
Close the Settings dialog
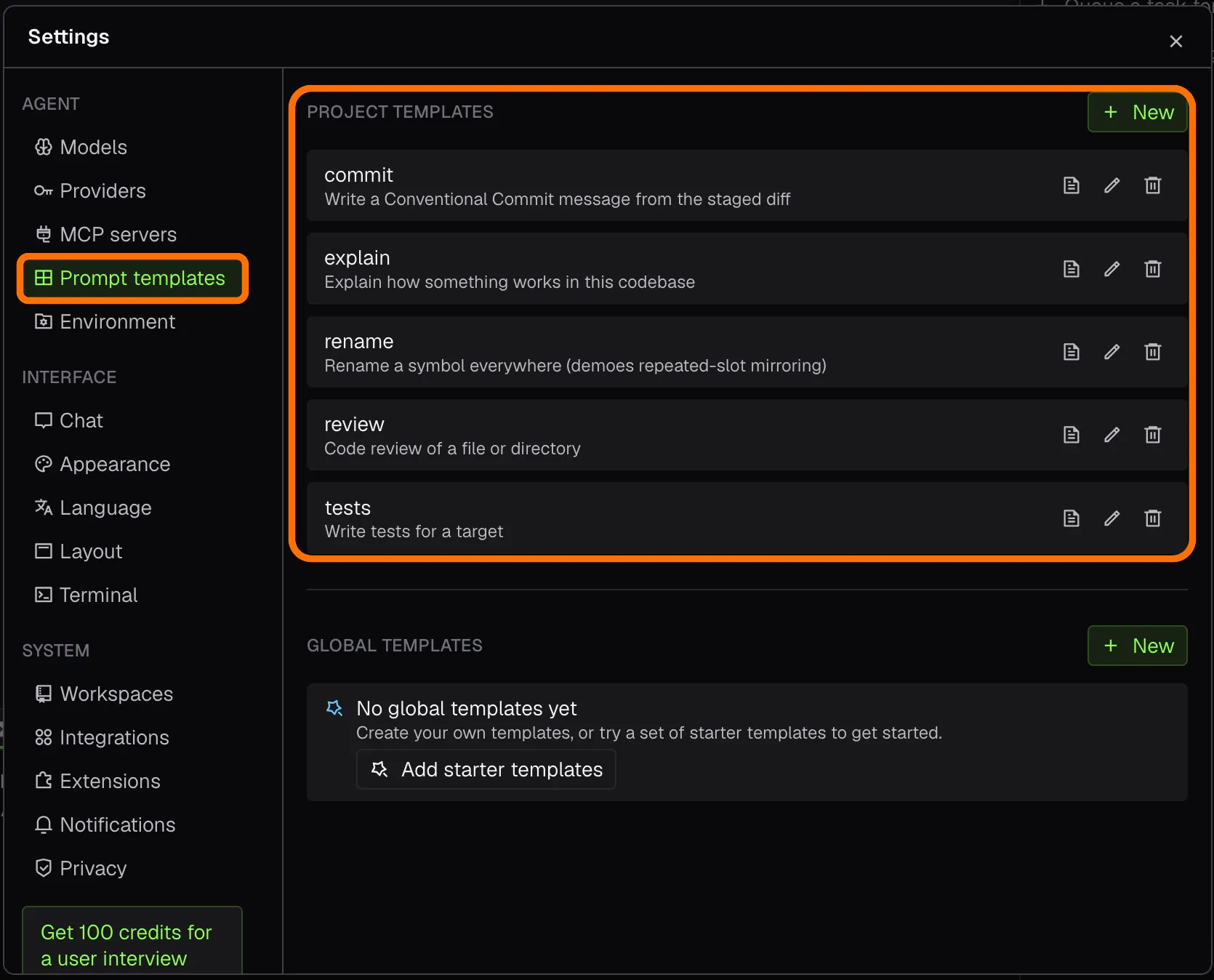point(1175,41)
